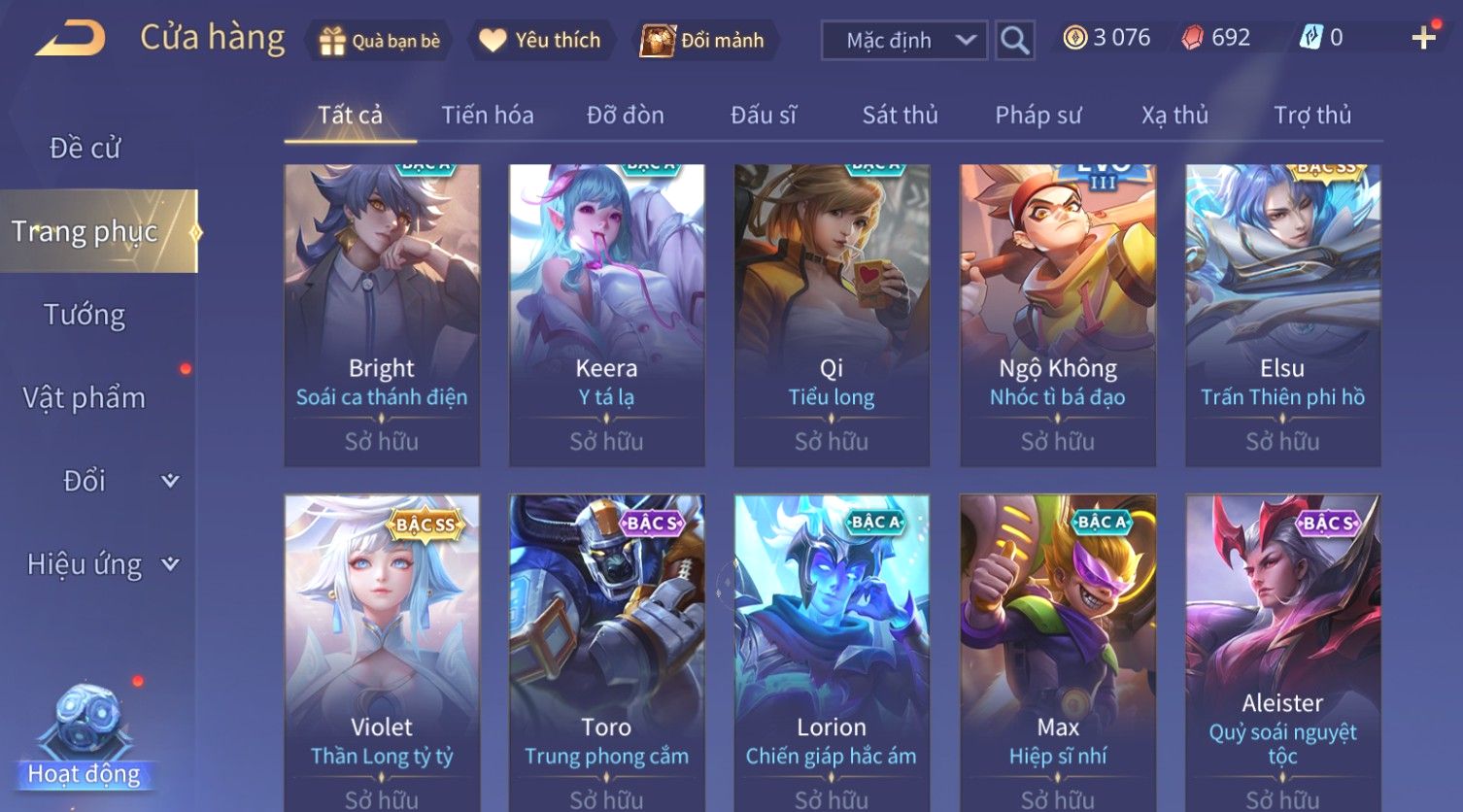This screenshot has height=812, width=1463.
Task: Open Tướng in the sidebar
Action: tap(85, 315)
